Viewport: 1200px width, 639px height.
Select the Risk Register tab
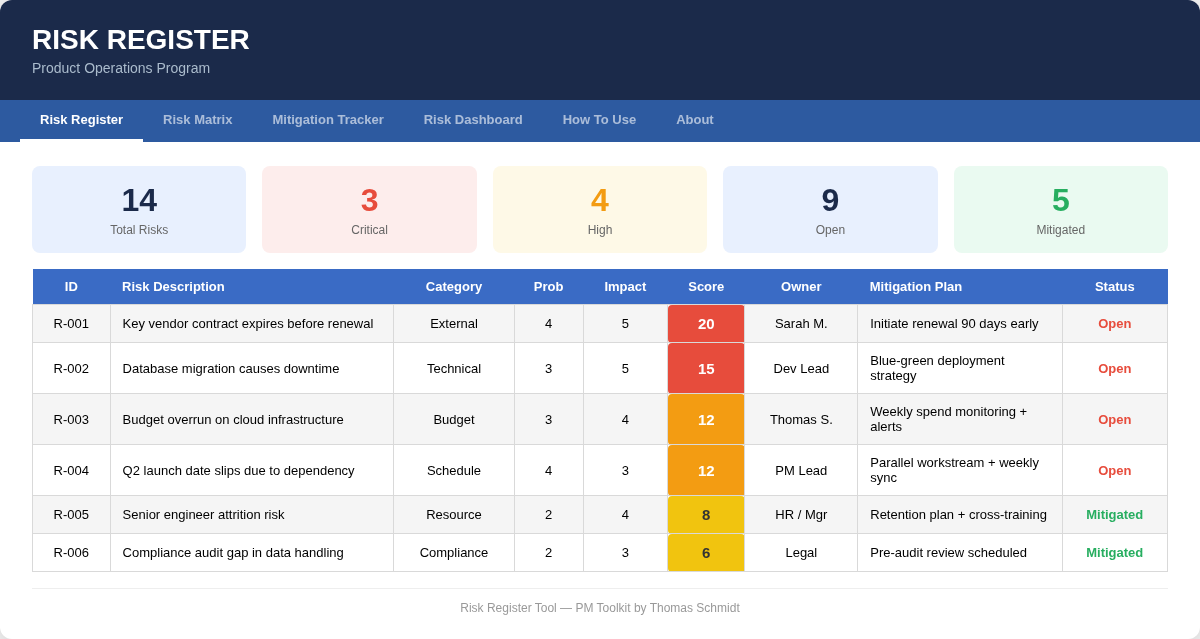point(81,119)
